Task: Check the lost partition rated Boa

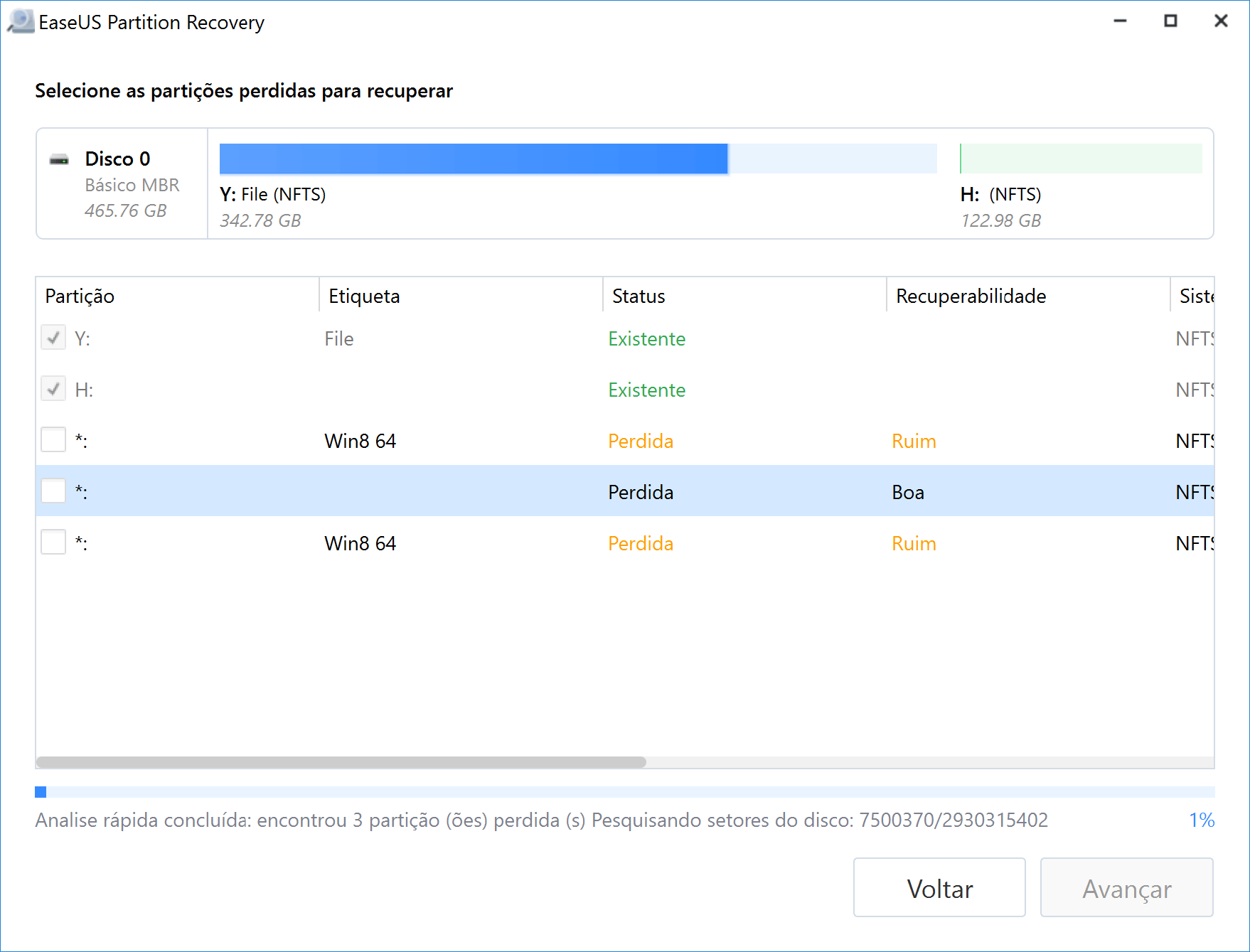Action: click(53, 491)
